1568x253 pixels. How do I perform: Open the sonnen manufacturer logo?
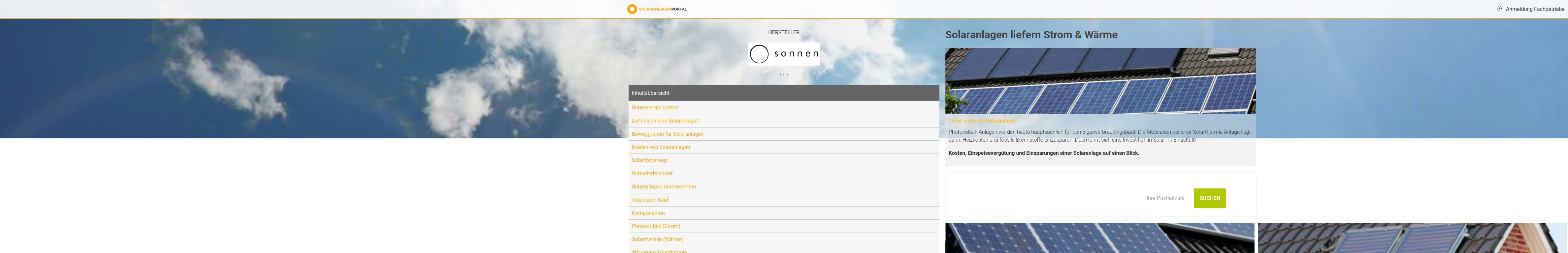coord(783,54)
